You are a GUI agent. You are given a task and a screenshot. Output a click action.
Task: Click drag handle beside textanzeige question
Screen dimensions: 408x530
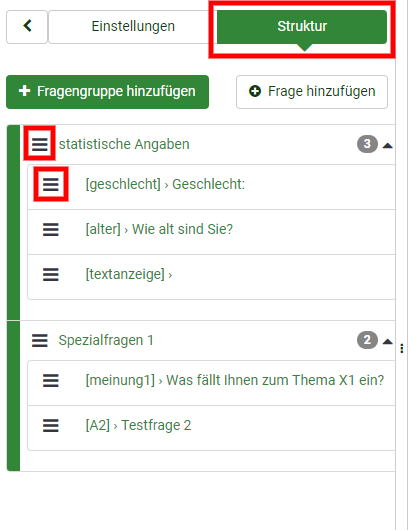(51, 274)
